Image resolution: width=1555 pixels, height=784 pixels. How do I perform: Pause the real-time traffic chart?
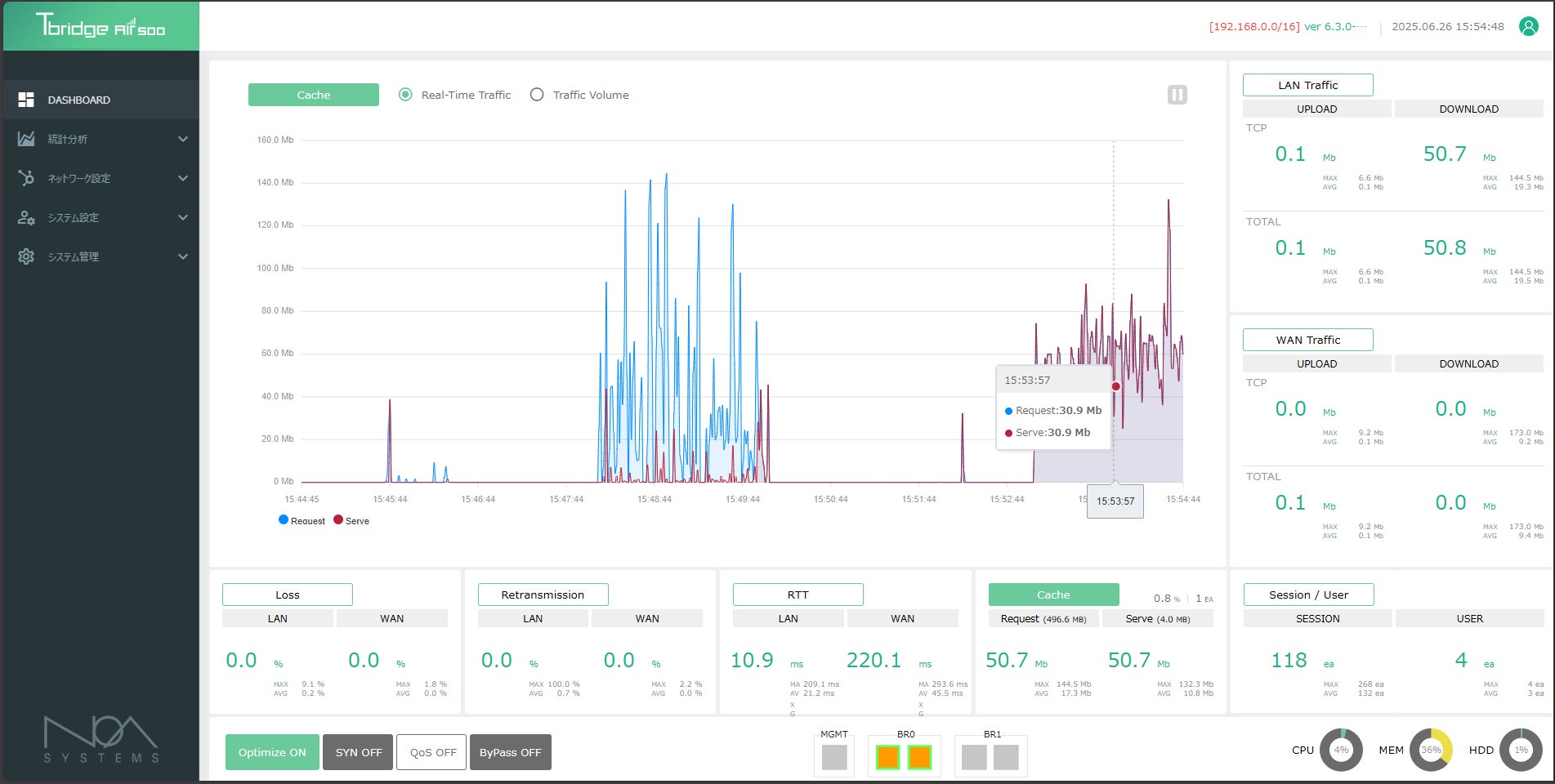point(1177,95)
